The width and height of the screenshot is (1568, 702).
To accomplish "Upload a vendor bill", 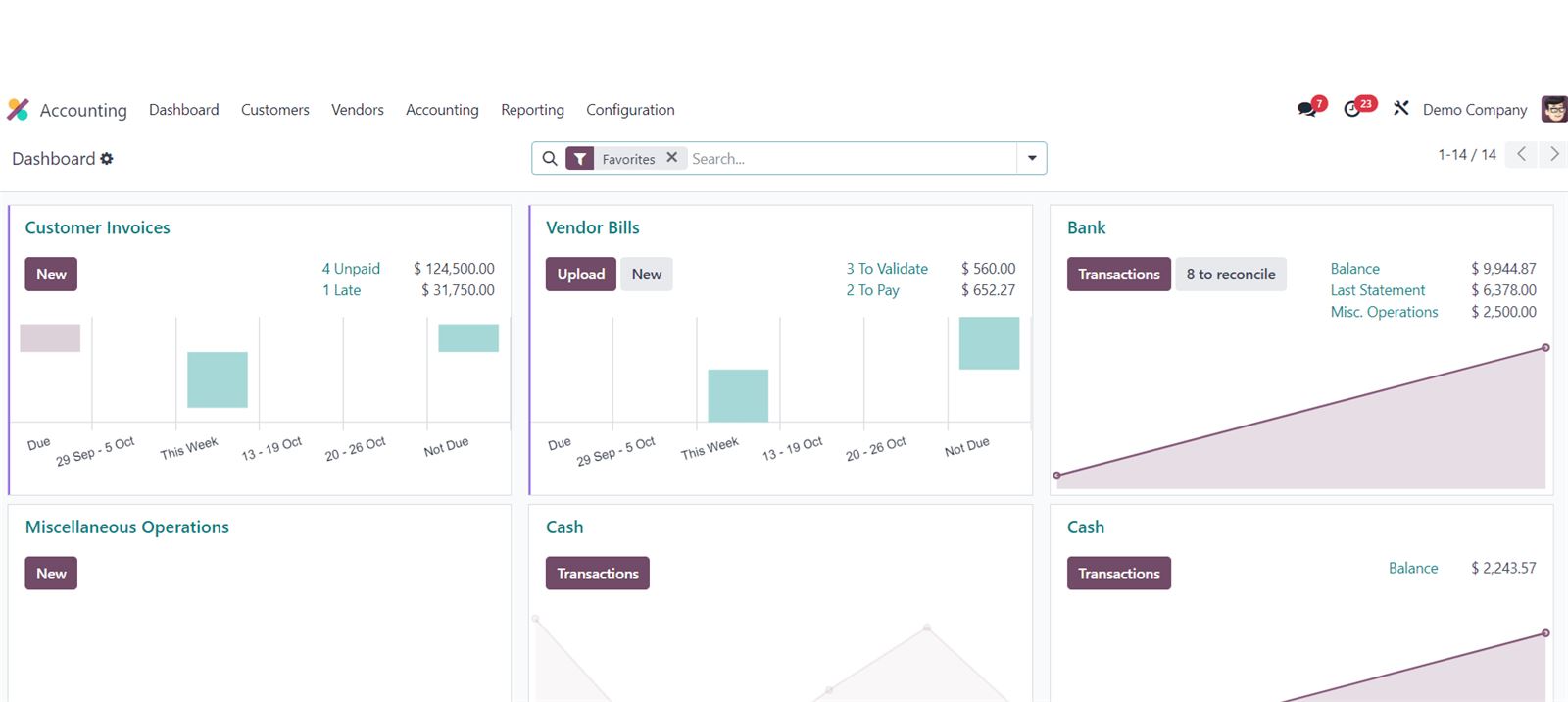I will click(x=581, y=275).
